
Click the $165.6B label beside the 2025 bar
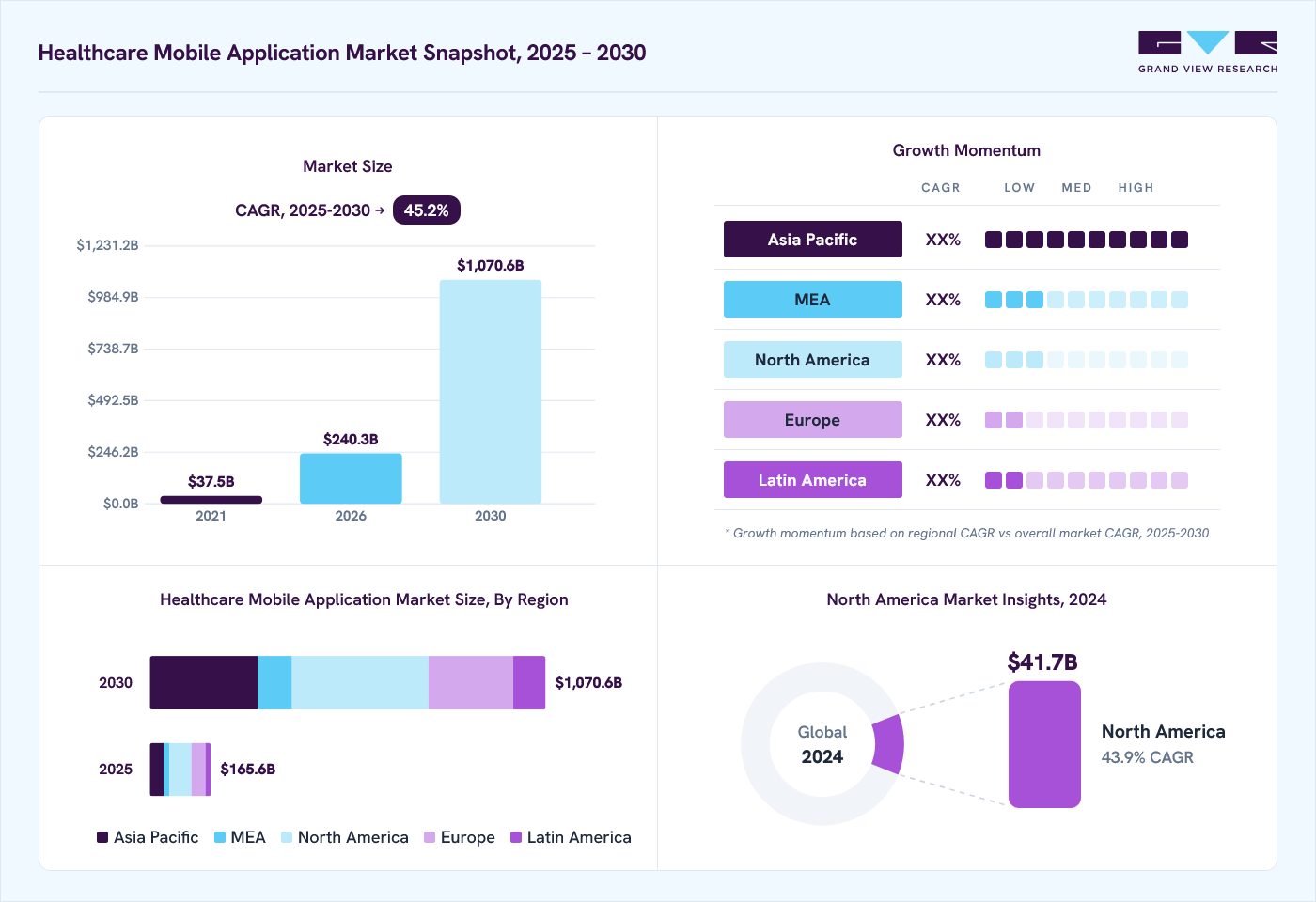248,769
